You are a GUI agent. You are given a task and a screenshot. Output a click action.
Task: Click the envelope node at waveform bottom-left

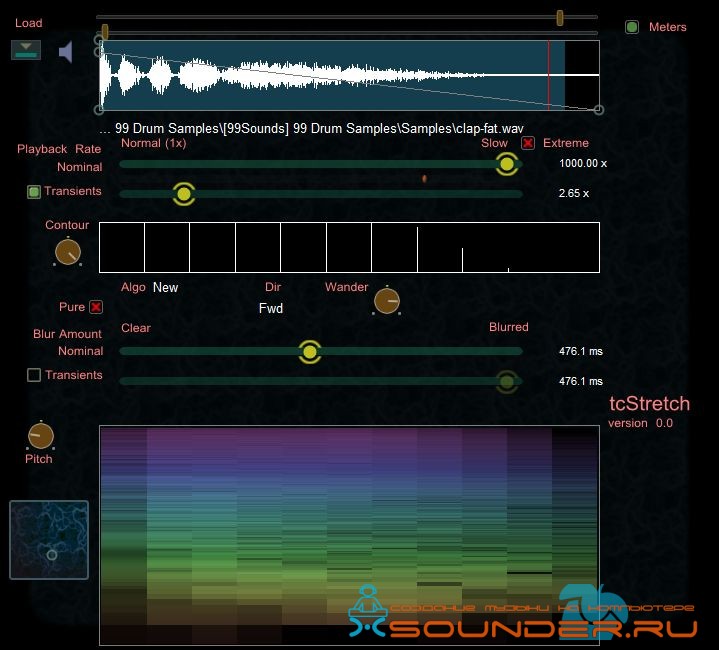pos(99,110)
